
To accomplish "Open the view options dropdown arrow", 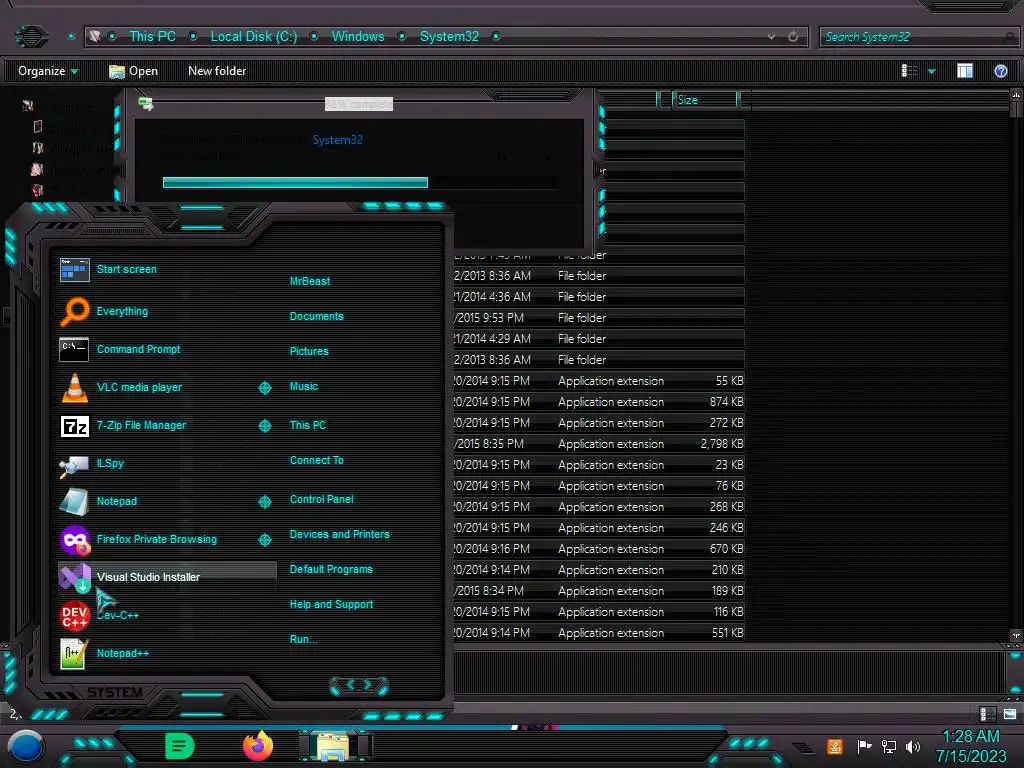I will coord(931,71).
